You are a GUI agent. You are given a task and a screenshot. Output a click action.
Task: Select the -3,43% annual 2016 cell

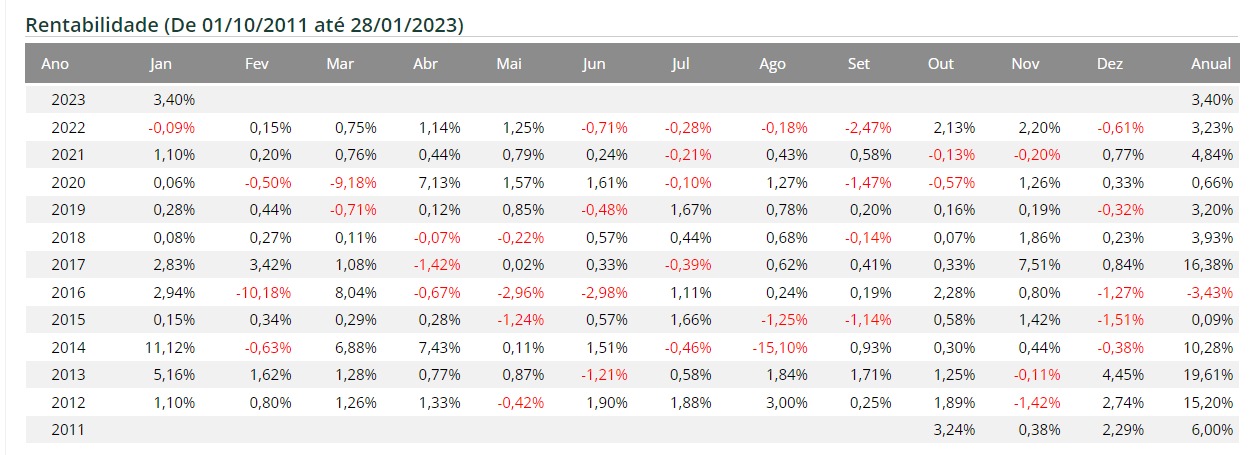click(x=1210, y=293)
